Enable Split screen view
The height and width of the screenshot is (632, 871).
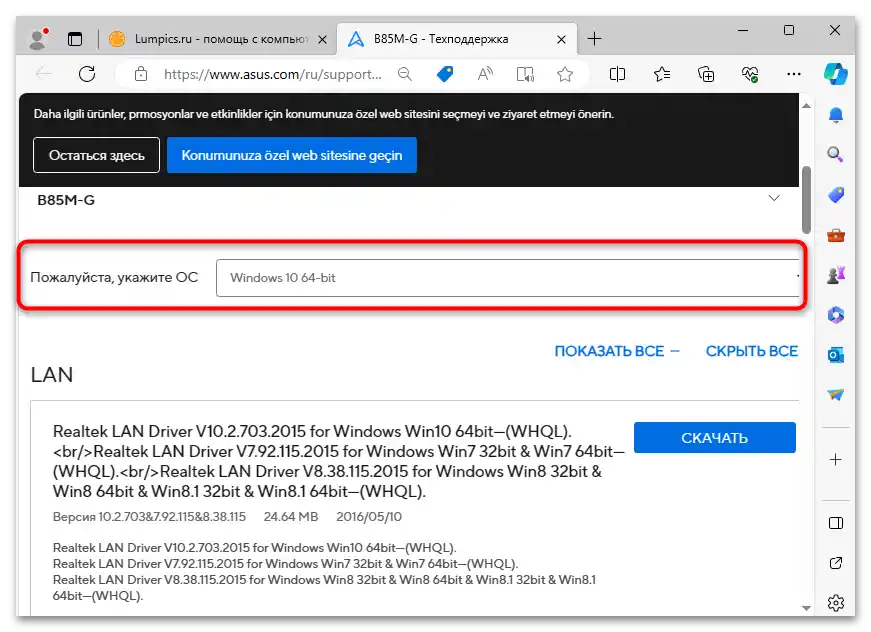coord(620,74)
